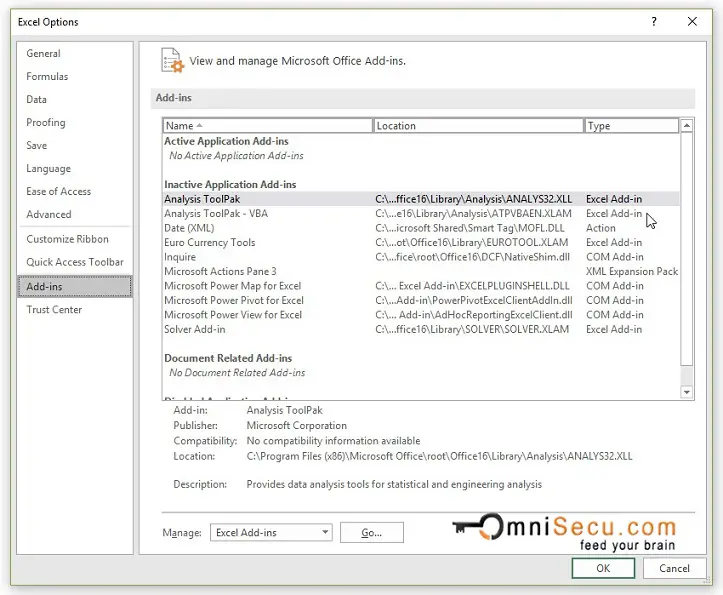The image size is (723, 595).
Task: Open the Proofing options category
Action: click(x=46, y=123)
